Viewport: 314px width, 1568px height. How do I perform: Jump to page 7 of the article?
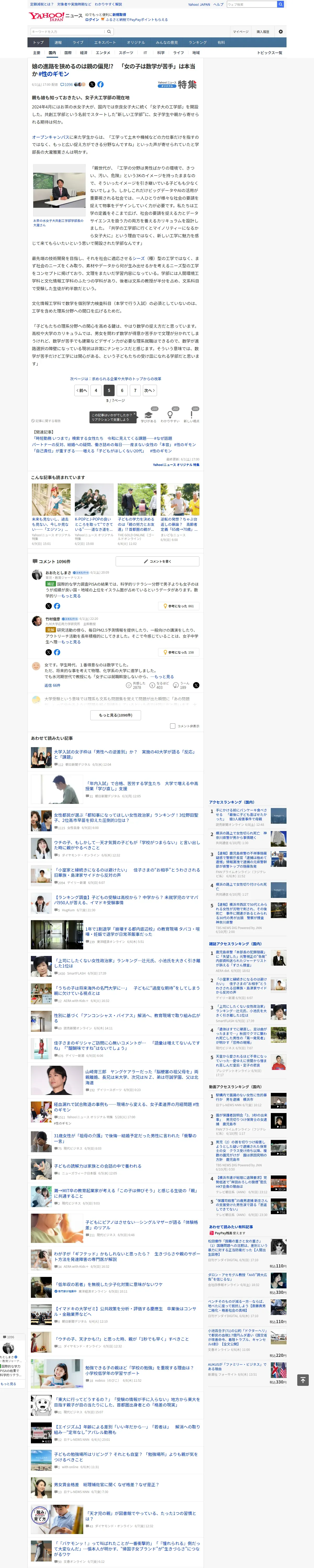(135, 391)
